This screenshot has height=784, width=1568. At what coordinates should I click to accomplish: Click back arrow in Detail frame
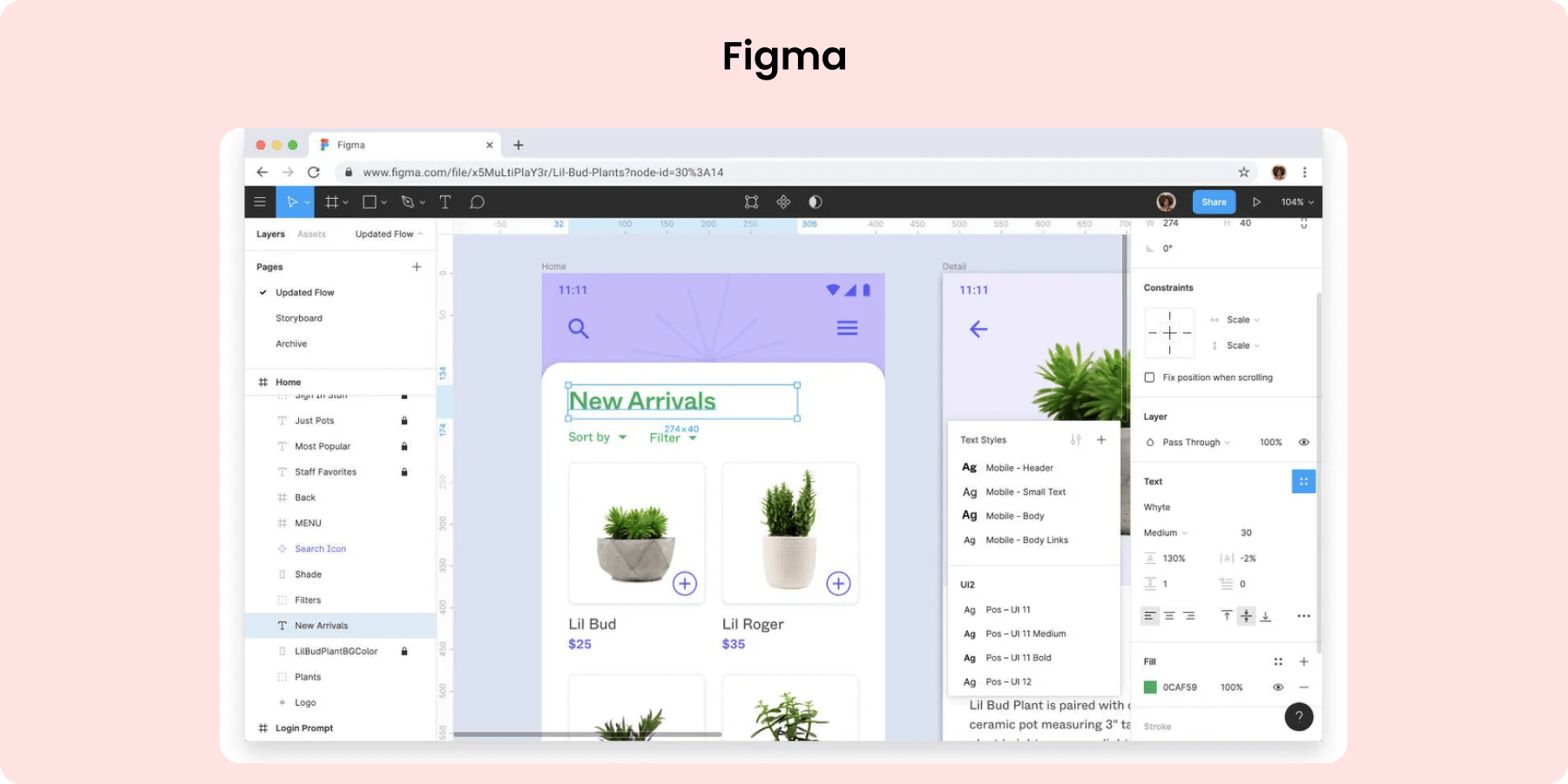978,329
